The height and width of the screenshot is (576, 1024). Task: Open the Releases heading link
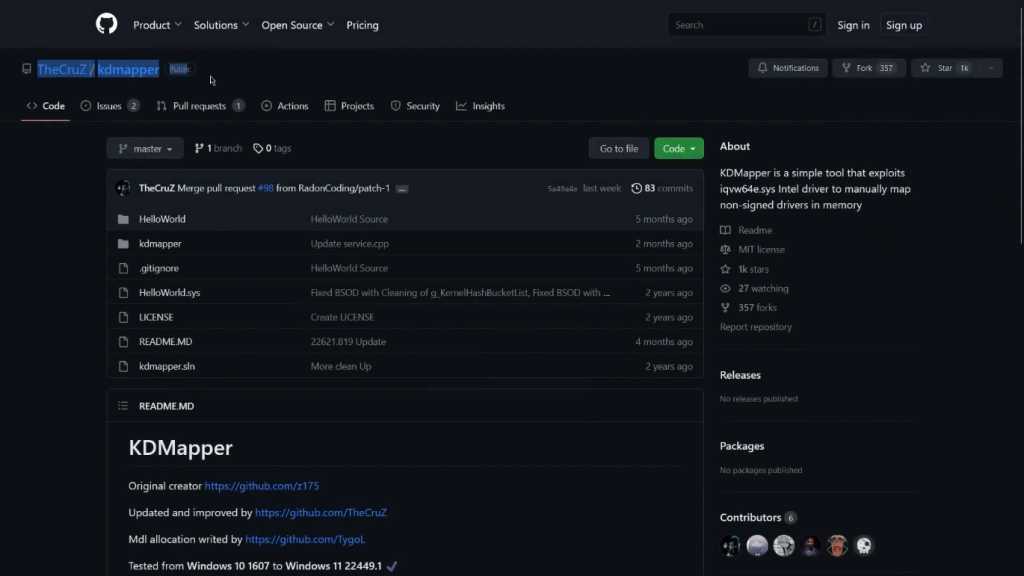point(740,375)
